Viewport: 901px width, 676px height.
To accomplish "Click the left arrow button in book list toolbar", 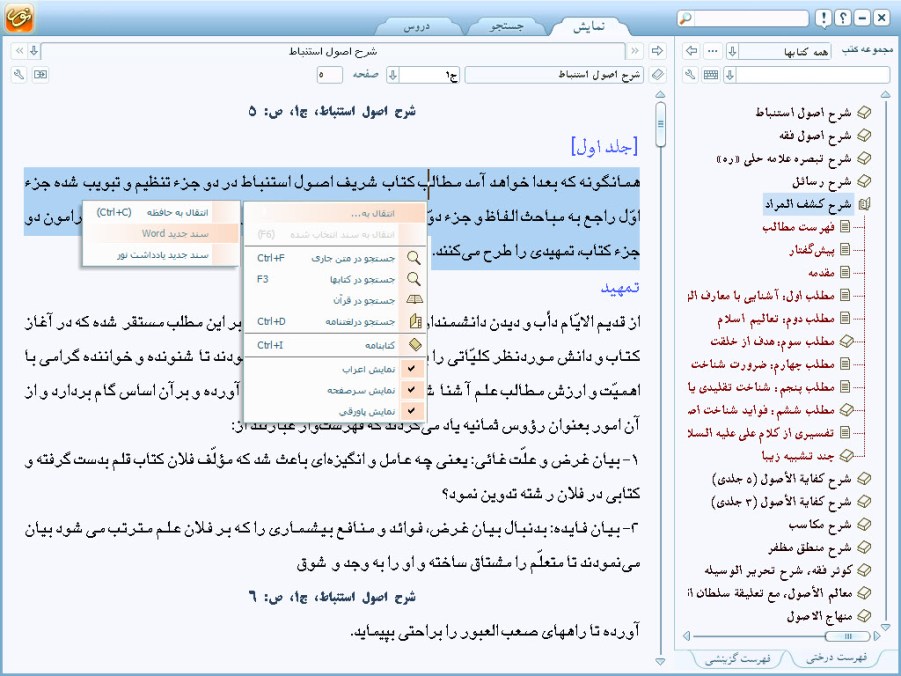I will [x=692, y=51].
